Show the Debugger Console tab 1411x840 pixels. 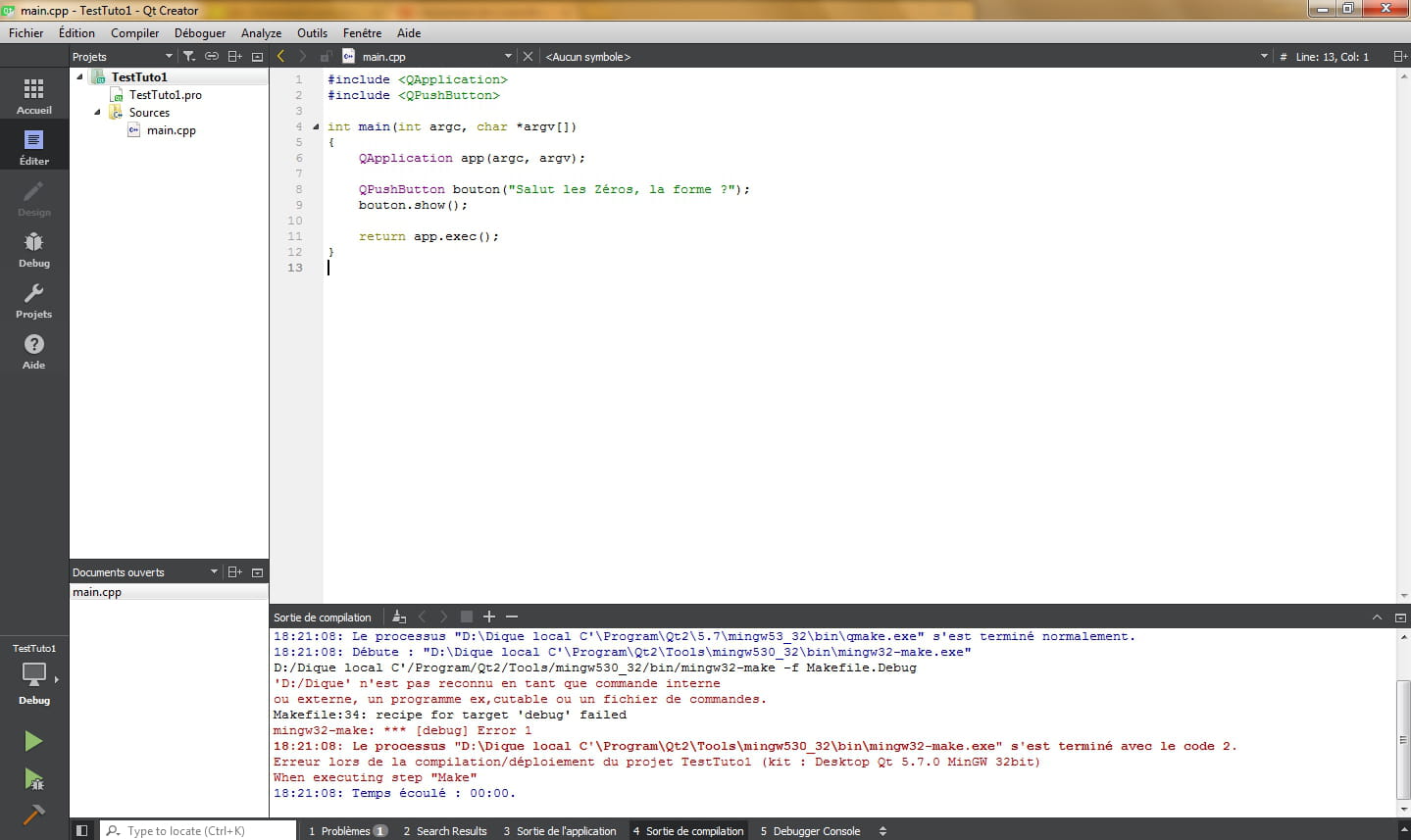811,831
